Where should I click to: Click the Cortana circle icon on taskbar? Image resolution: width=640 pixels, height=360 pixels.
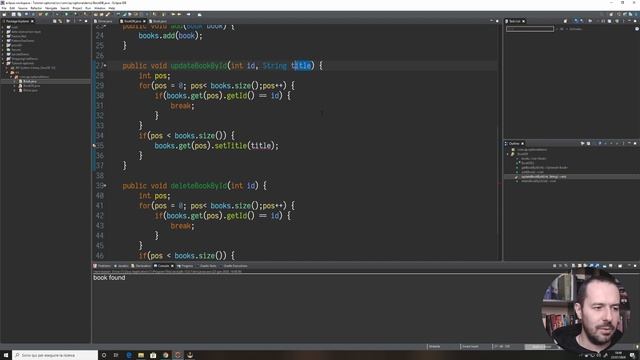[x=104, y=355]
